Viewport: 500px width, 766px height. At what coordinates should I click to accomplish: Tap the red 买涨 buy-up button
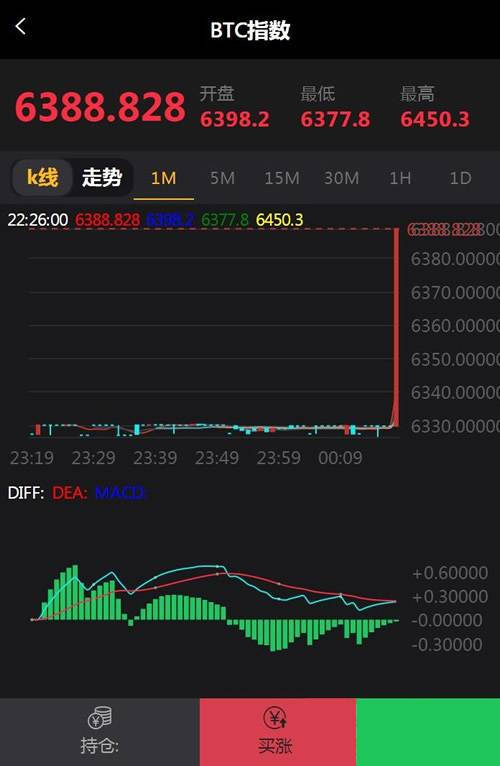click(x=278, y=732)
